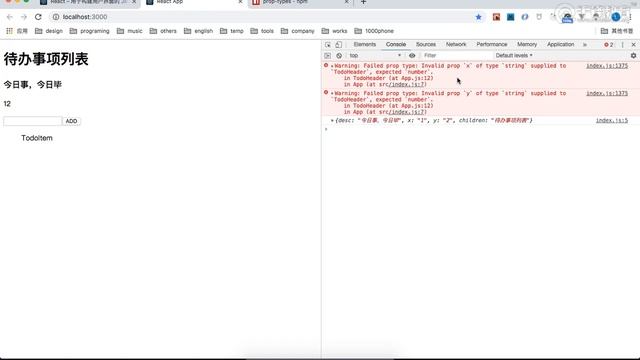Switch to the Sources tab
640x360 pixels.
pos(426,44)
